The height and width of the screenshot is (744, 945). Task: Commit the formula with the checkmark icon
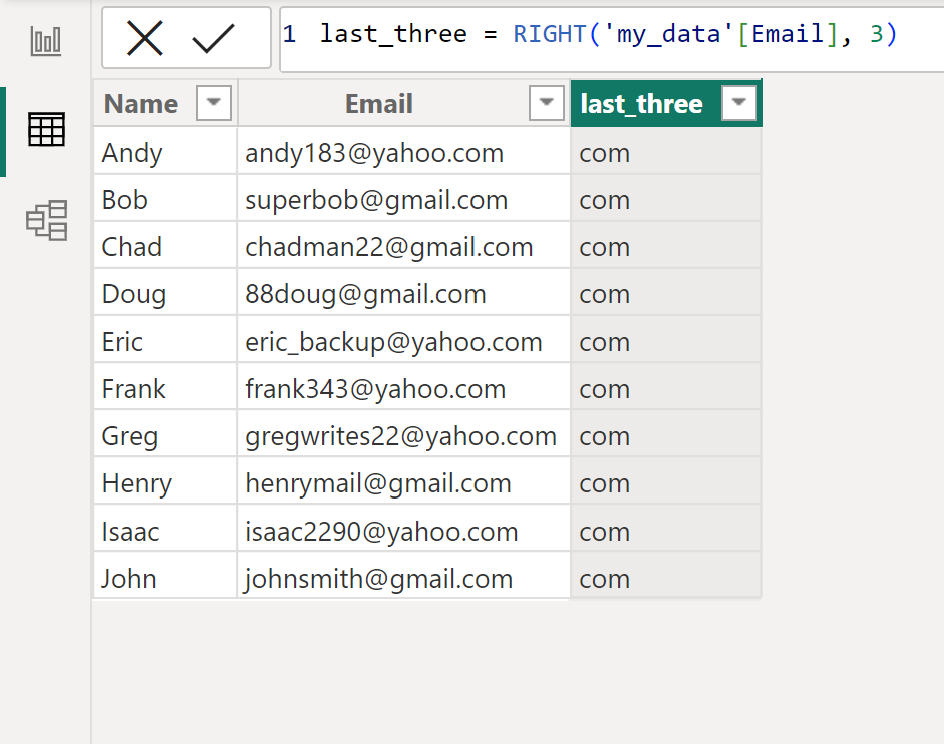pyautogui.click(x=213, y=39)
